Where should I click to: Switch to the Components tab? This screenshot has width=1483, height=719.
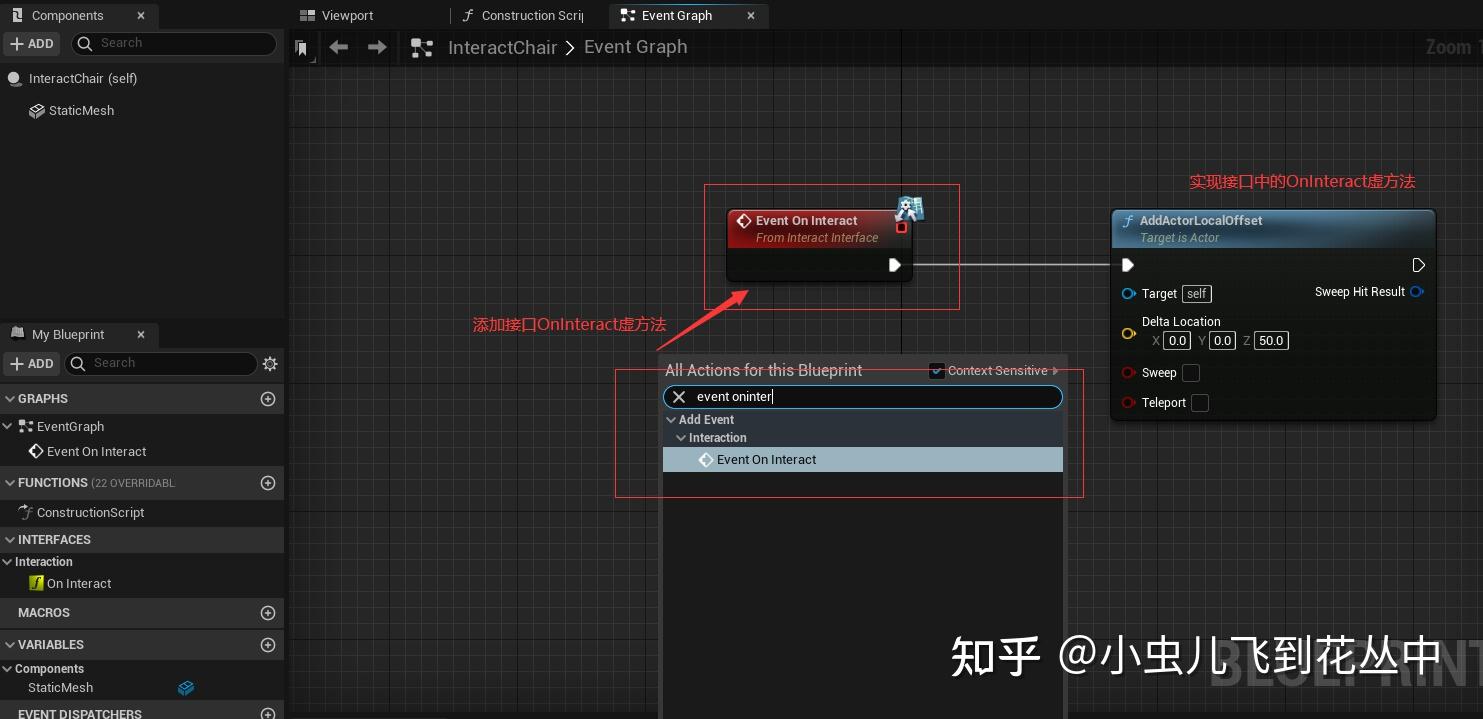click(67, 15)
